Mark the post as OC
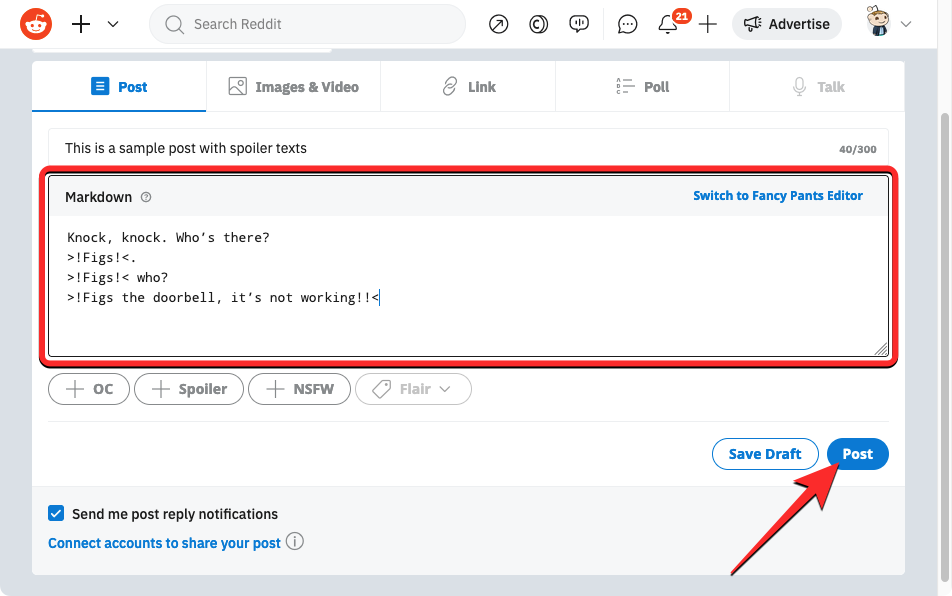 click(x=89, y=389)
